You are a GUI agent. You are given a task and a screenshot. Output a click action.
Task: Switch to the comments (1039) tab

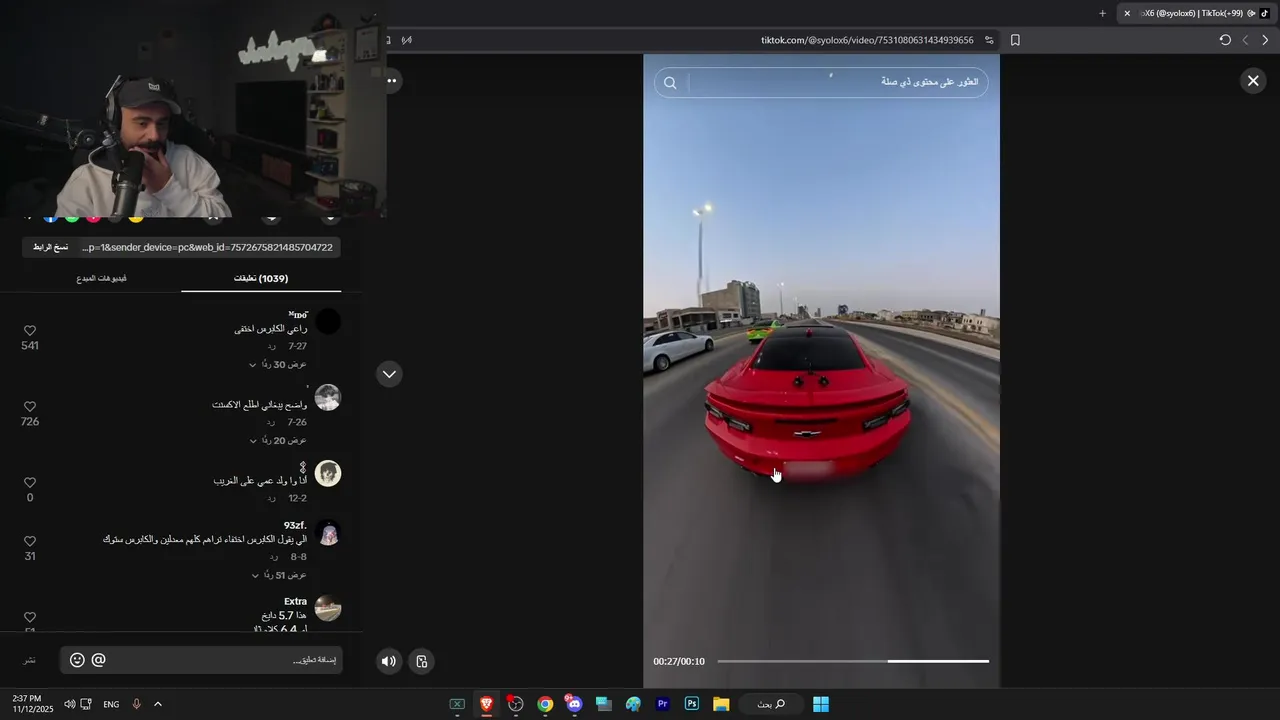261,278
